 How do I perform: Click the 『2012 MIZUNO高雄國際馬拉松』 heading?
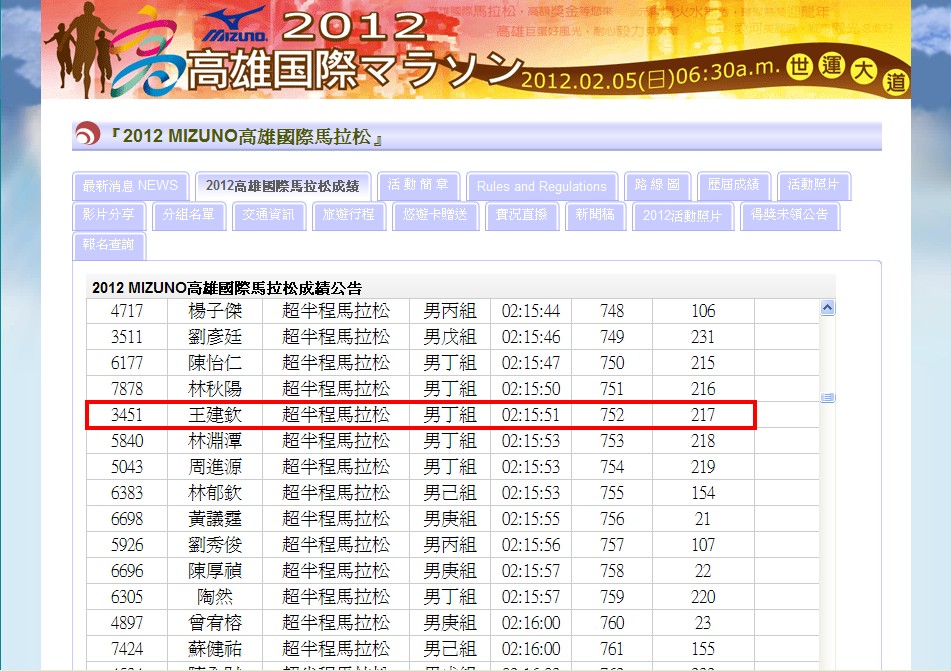pyautogui.click(x=246, y=136)
